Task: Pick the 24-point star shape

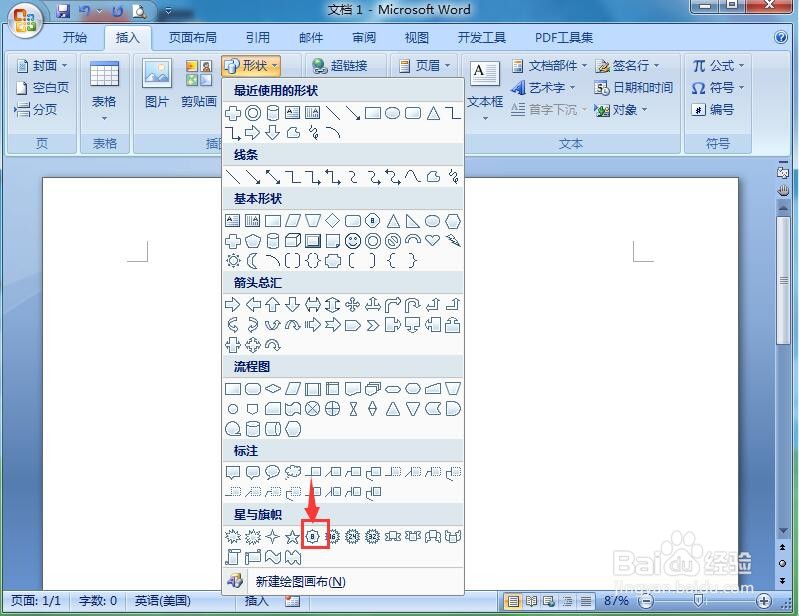Action: pos(353,536)
